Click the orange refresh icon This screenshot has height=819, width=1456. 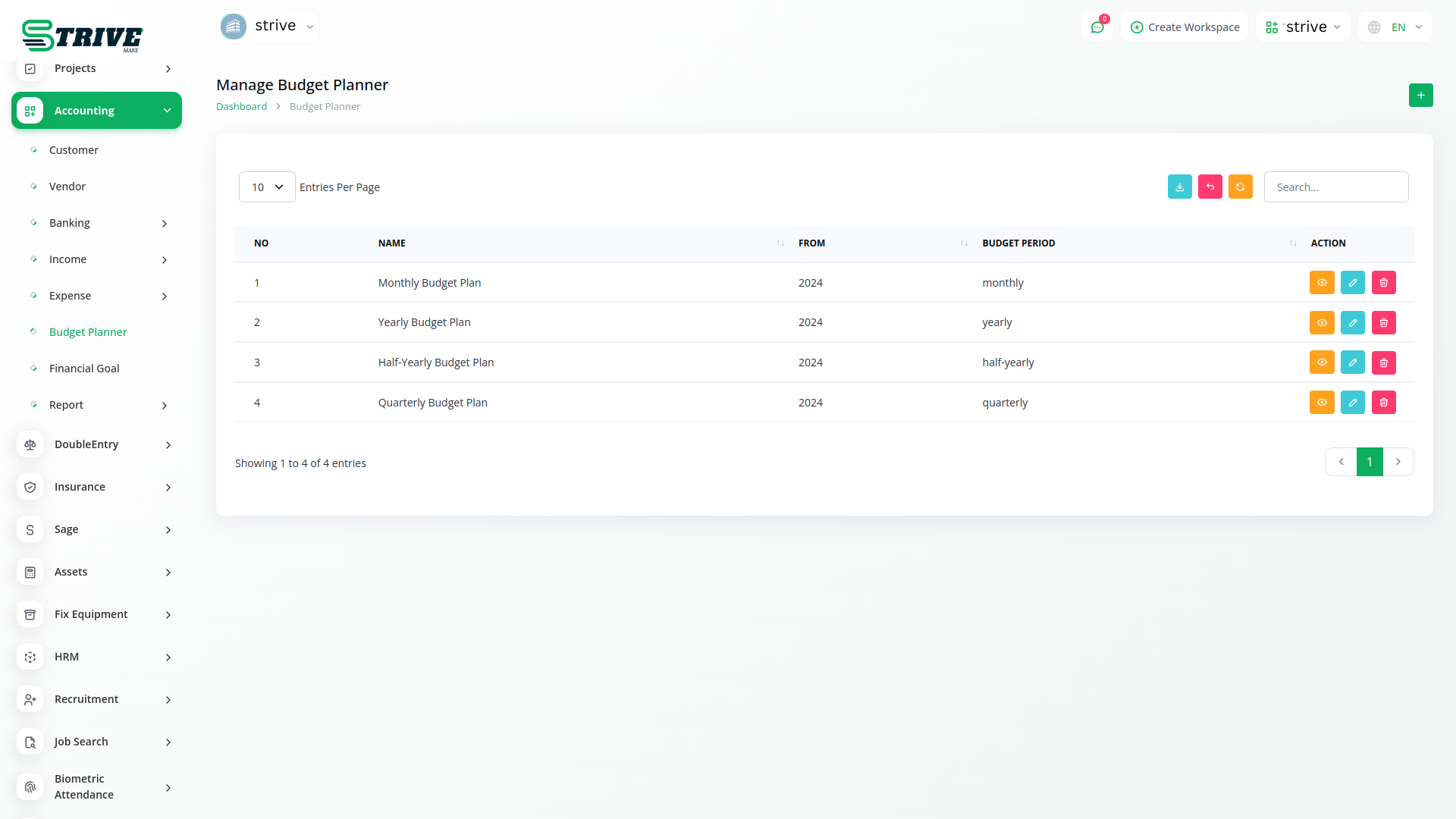pyautogui.click(x=1240, y=187)
